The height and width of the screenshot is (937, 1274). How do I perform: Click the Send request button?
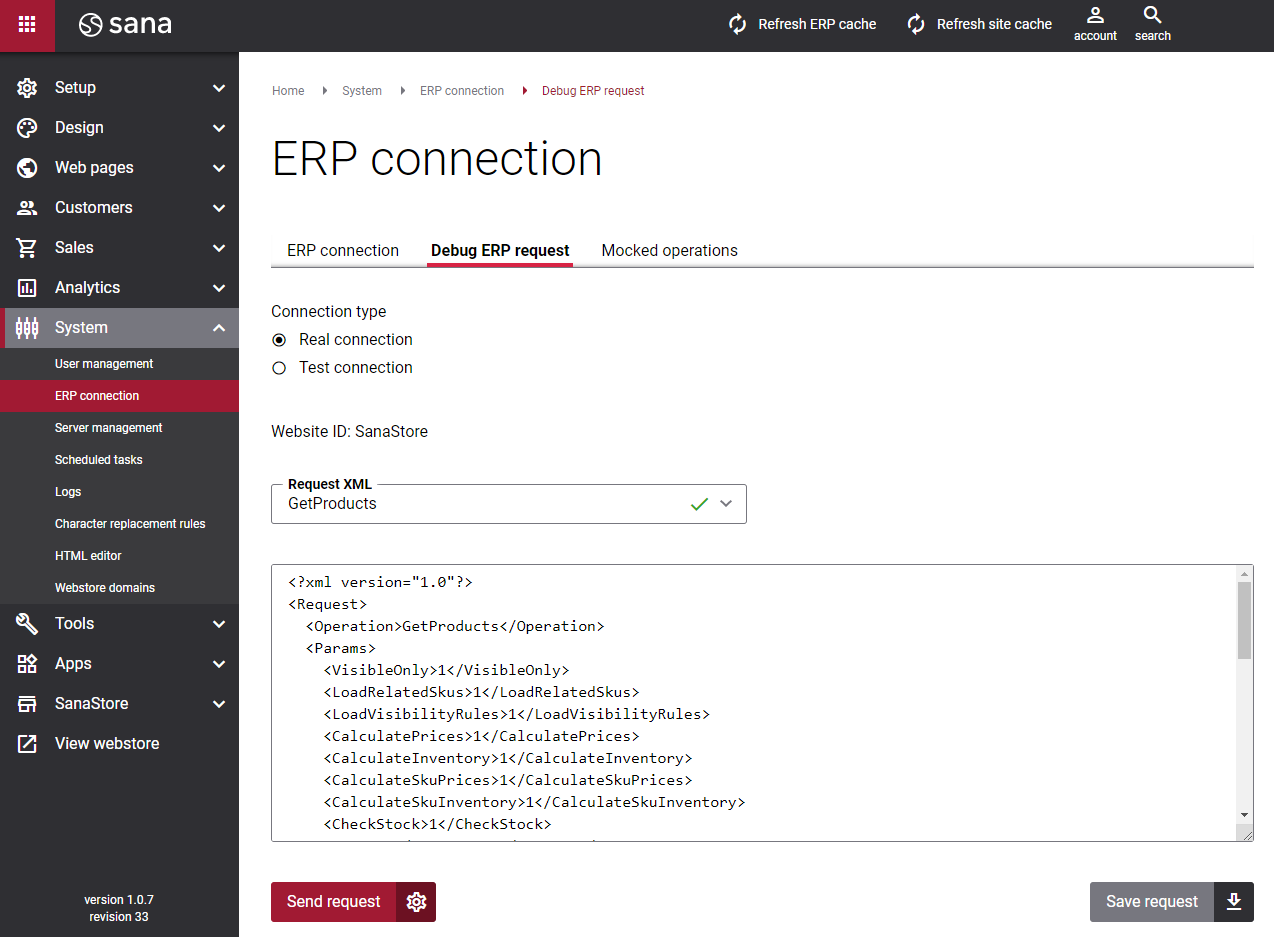click(333, 902)
